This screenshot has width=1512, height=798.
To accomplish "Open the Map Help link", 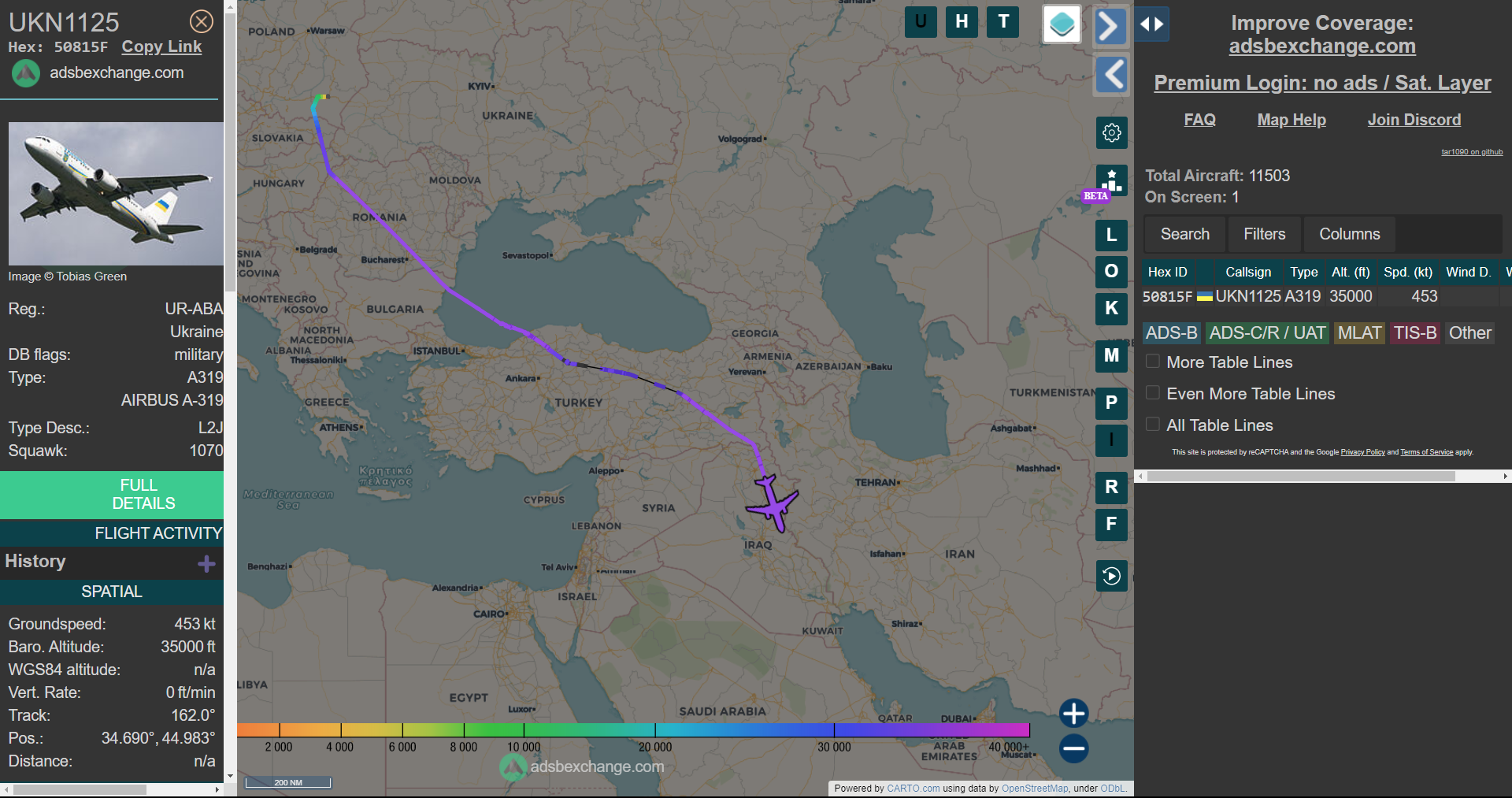I will (1291, 120).
